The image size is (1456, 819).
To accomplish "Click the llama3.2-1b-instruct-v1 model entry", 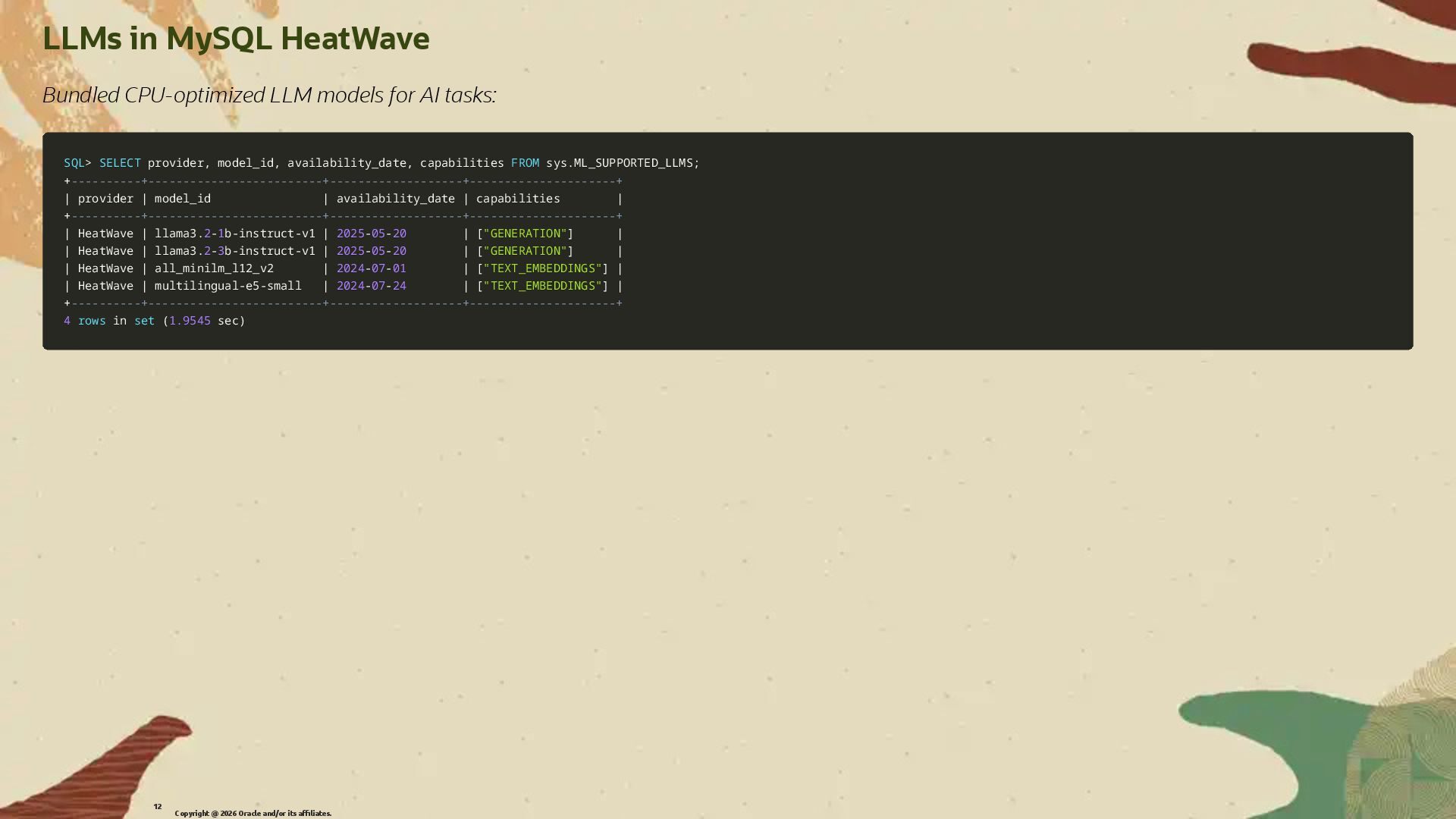I will click(x=234, y=234).
